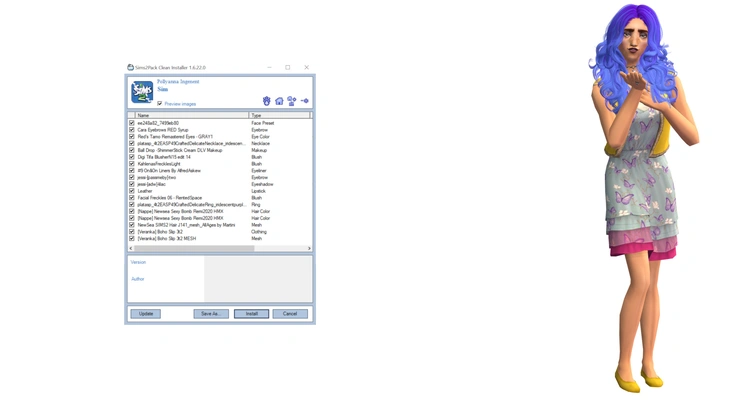Select the [Veranka] Boho Slip 3t2 clothing row name
733x400 pixels.
[160, 231]
